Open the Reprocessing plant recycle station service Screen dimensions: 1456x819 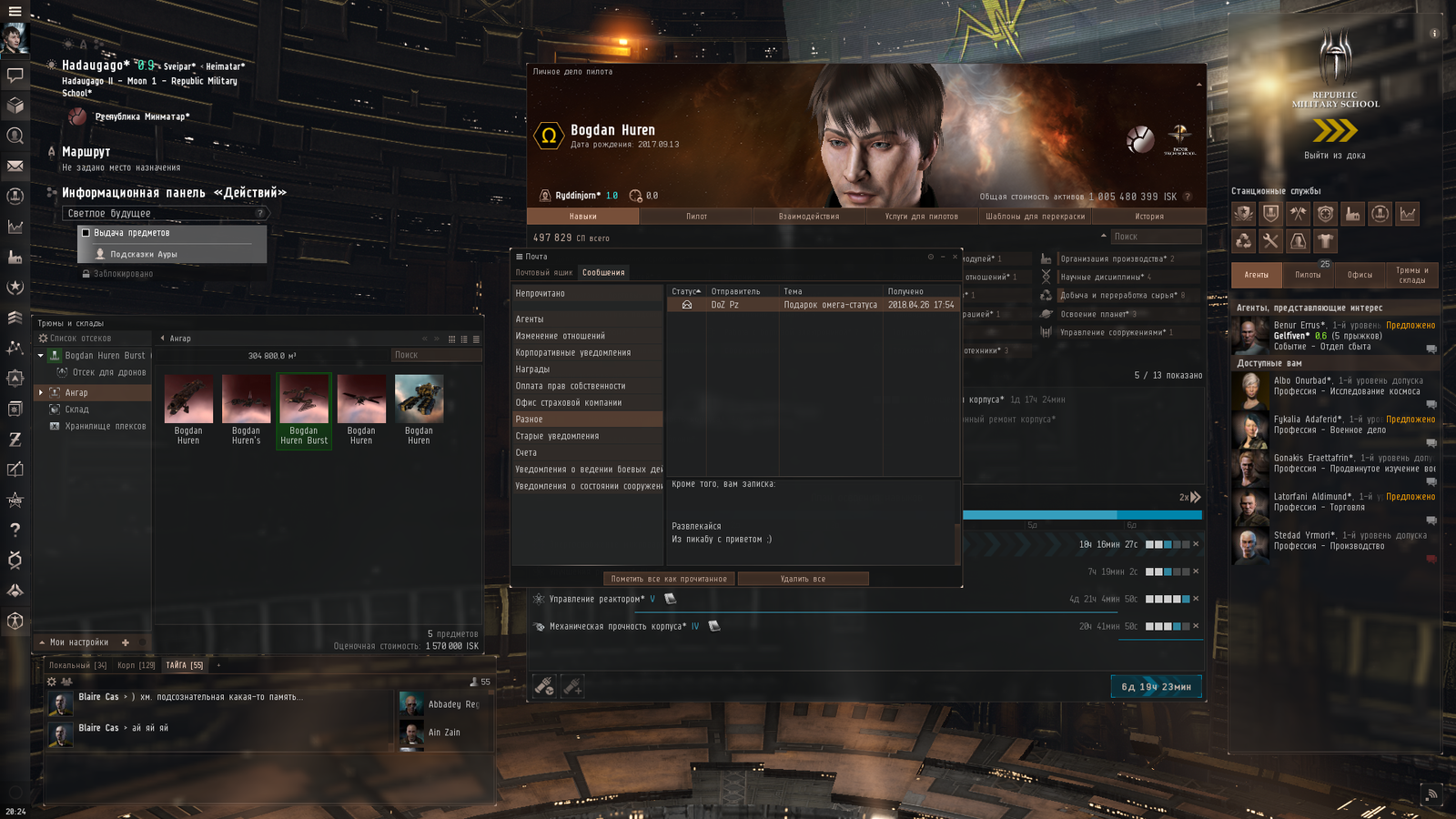[x=1243, y=241]
